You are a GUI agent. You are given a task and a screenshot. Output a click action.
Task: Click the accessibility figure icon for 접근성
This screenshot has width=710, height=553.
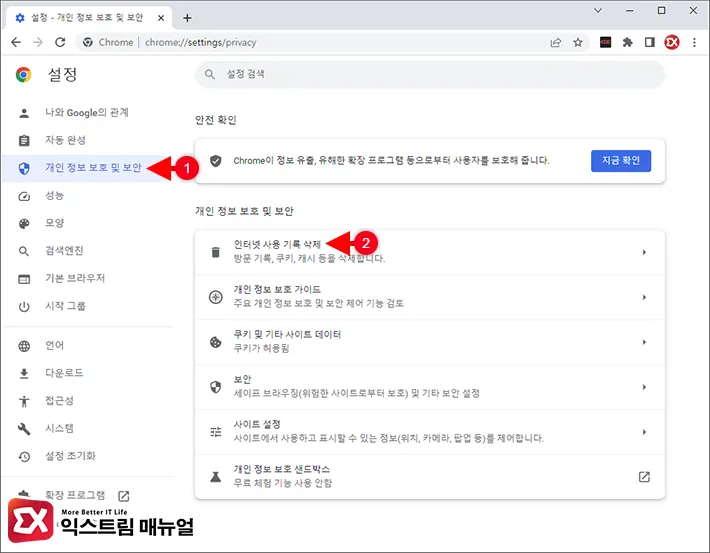coord(24,401)
